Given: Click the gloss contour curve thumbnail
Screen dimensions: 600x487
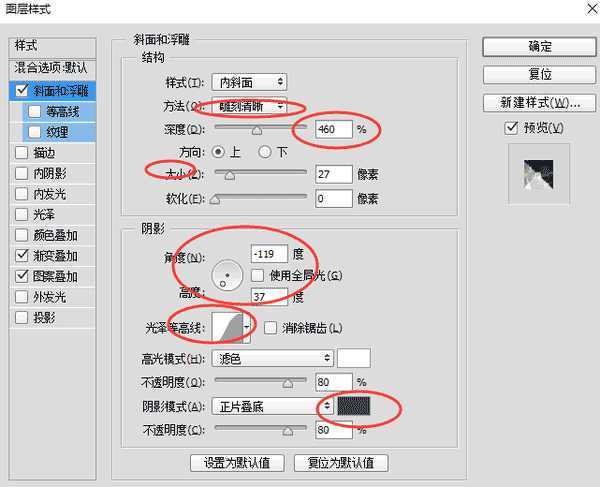Looking at the screenshot, I should click(229, 327).
